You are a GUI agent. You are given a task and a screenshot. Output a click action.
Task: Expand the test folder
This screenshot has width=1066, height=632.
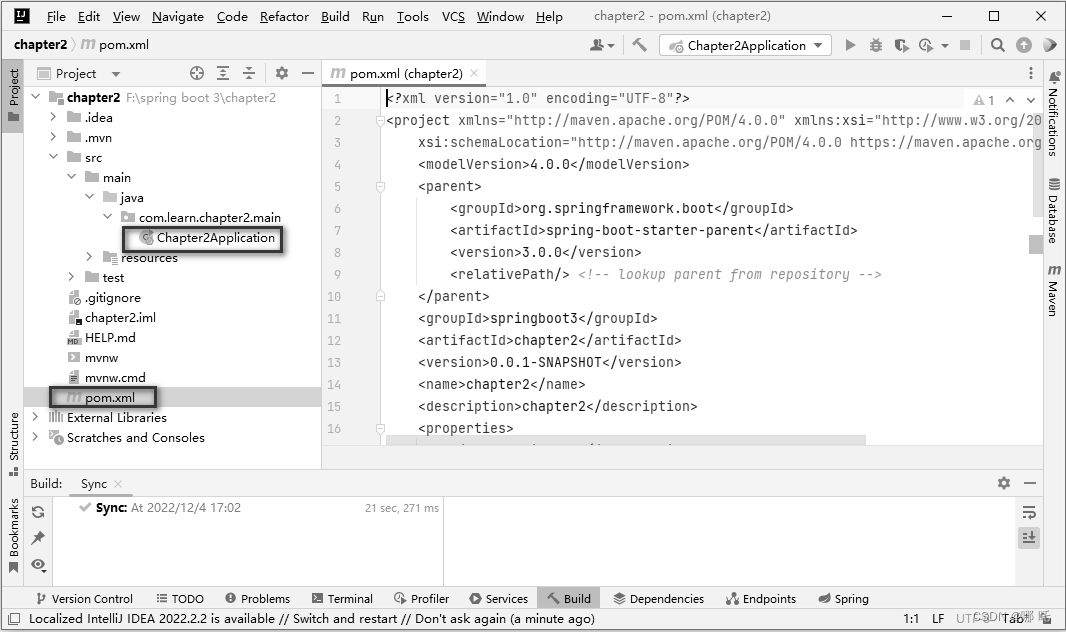click(x=71, y=277)
